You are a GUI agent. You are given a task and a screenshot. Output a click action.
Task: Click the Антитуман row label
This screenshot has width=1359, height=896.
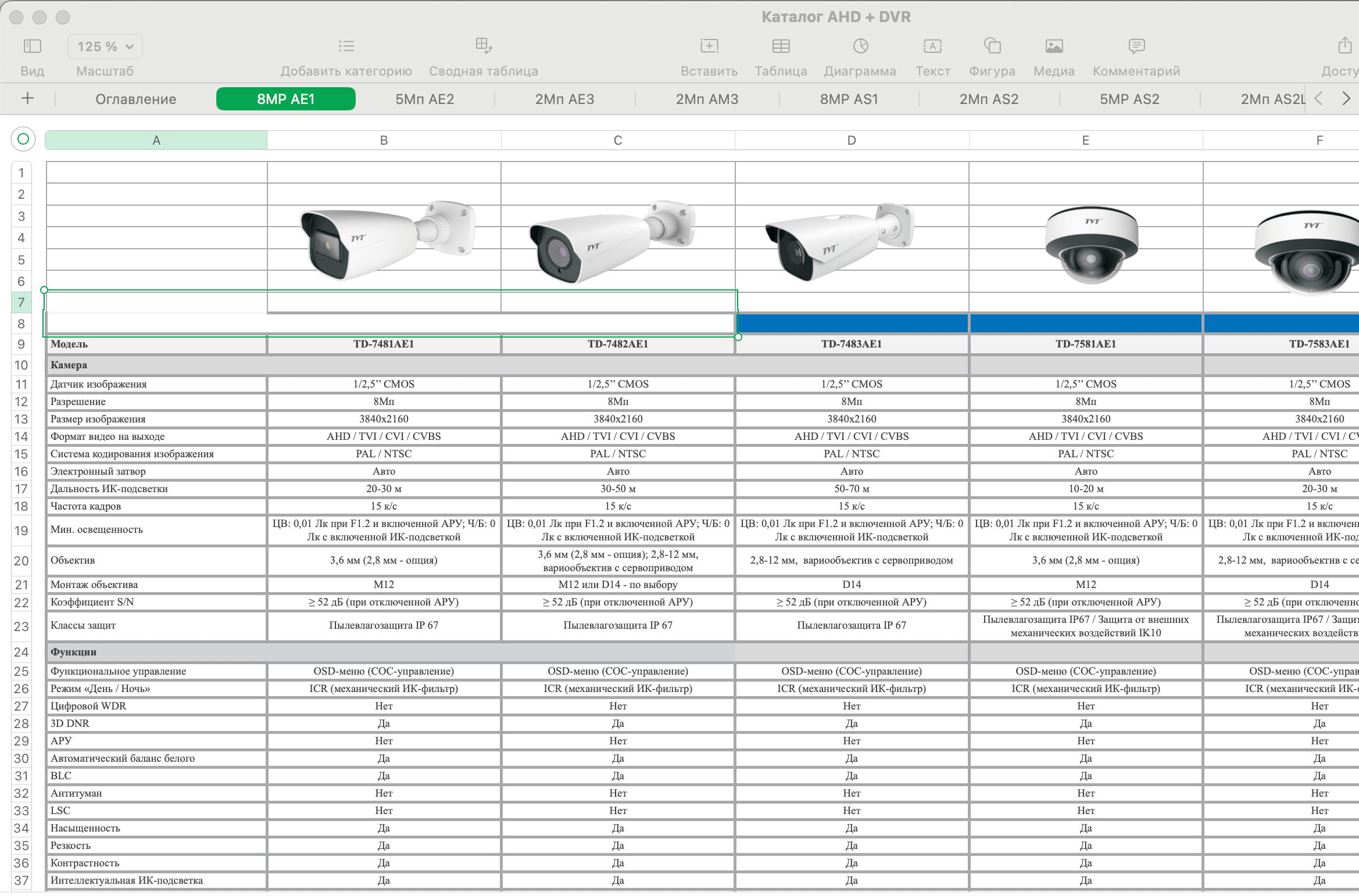[x=156, y=793]
